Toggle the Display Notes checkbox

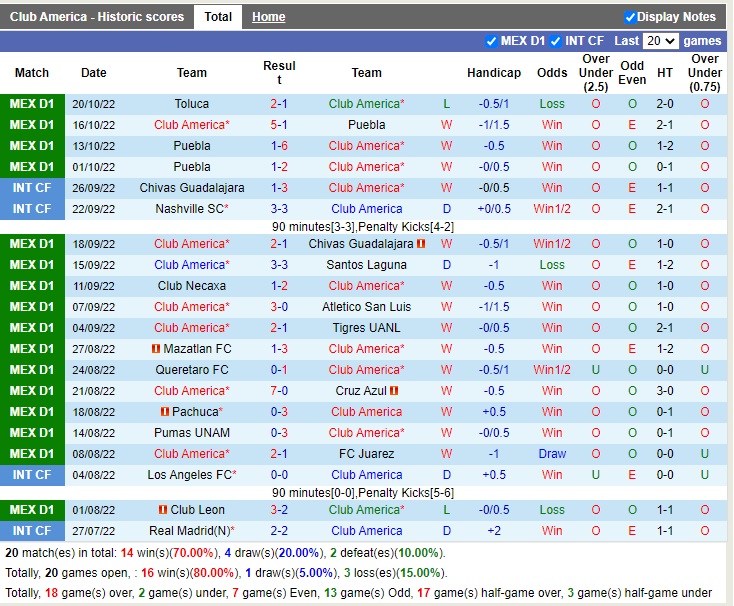(630, 17)
